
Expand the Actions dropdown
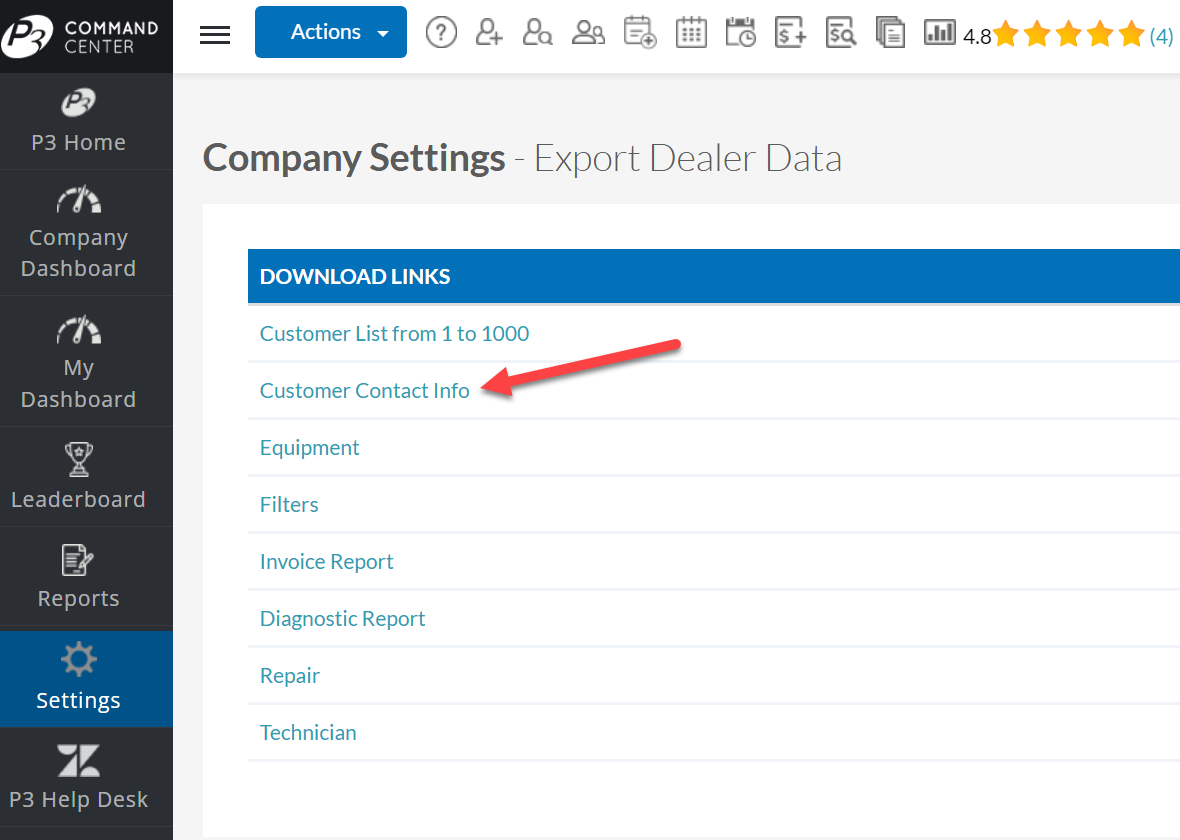[x=331, y=32]
